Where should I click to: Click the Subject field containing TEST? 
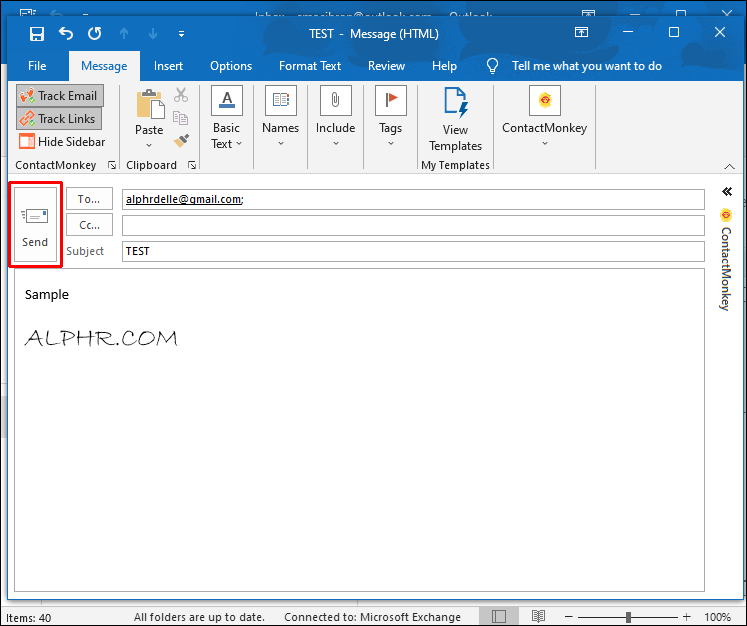coord(413,251)
